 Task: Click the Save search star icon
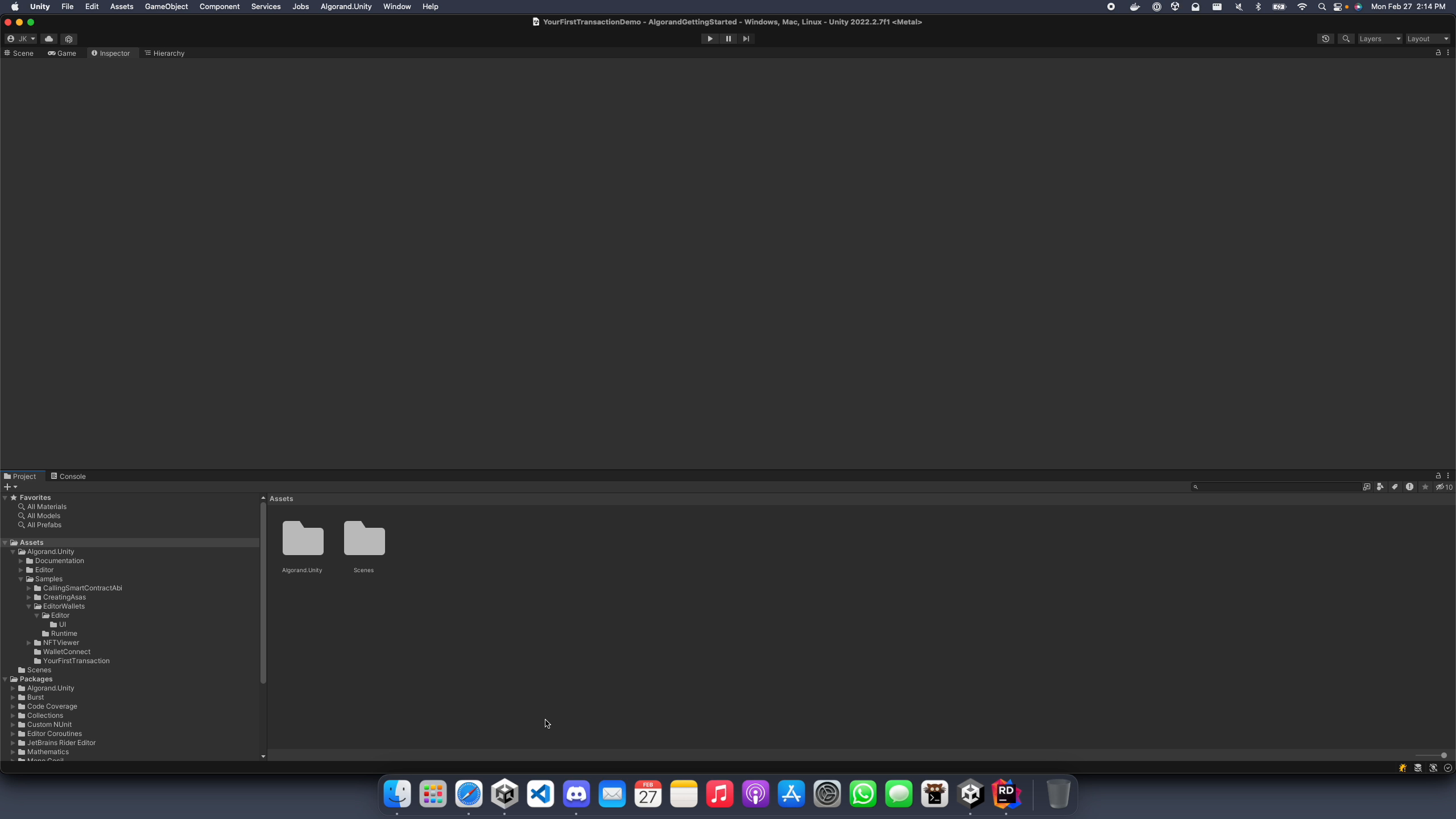click(x=1425, y=487)
